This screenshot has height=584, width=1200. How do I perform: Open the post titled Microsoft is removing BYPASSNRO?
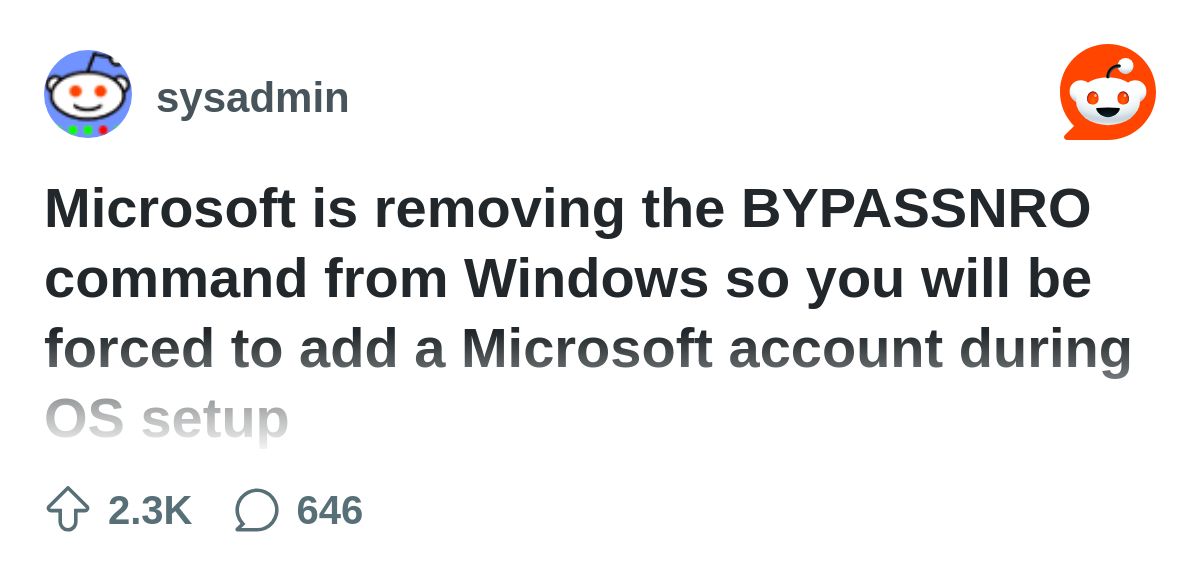click(588, 313)
